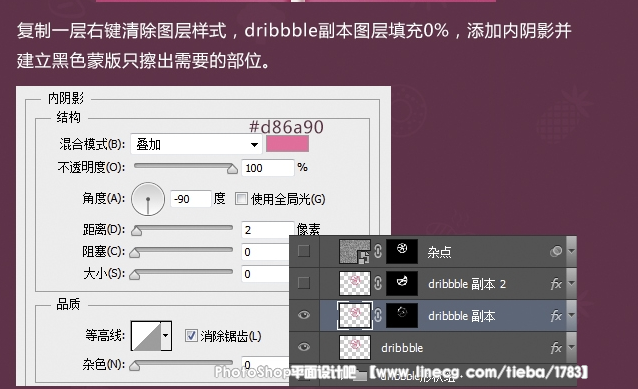Image resolution: width=638 pixels, height=389 pixels.
Task: Click the #d86a90 color code text
Action: (x=286, y=127)
